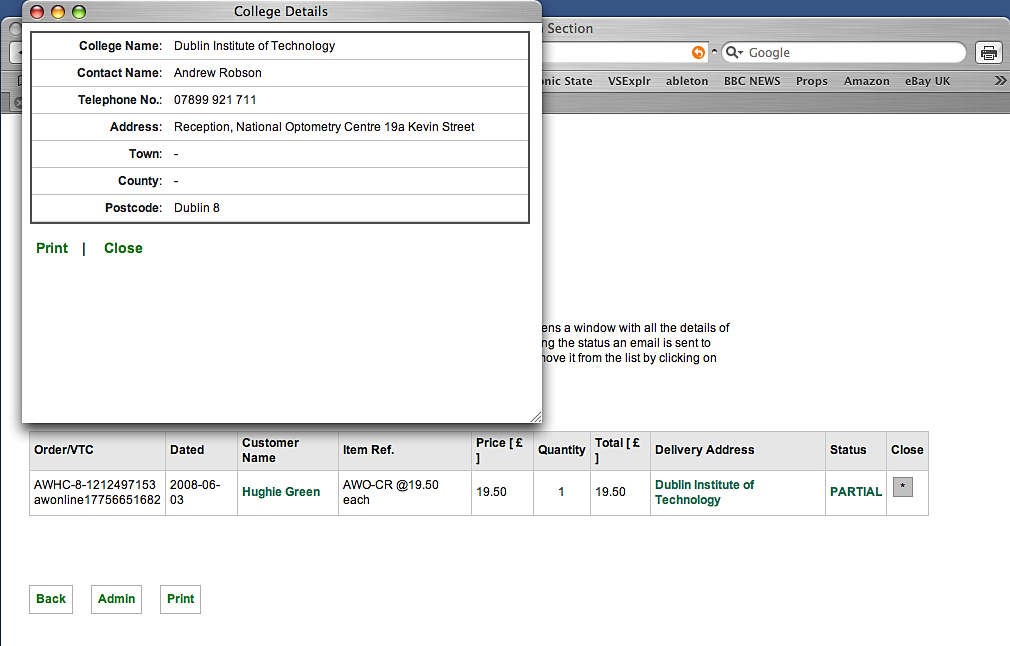Click the red close button of popup
Image resolution: width=1010 pixels, height=646 pixels.
(x=37, y=12)
